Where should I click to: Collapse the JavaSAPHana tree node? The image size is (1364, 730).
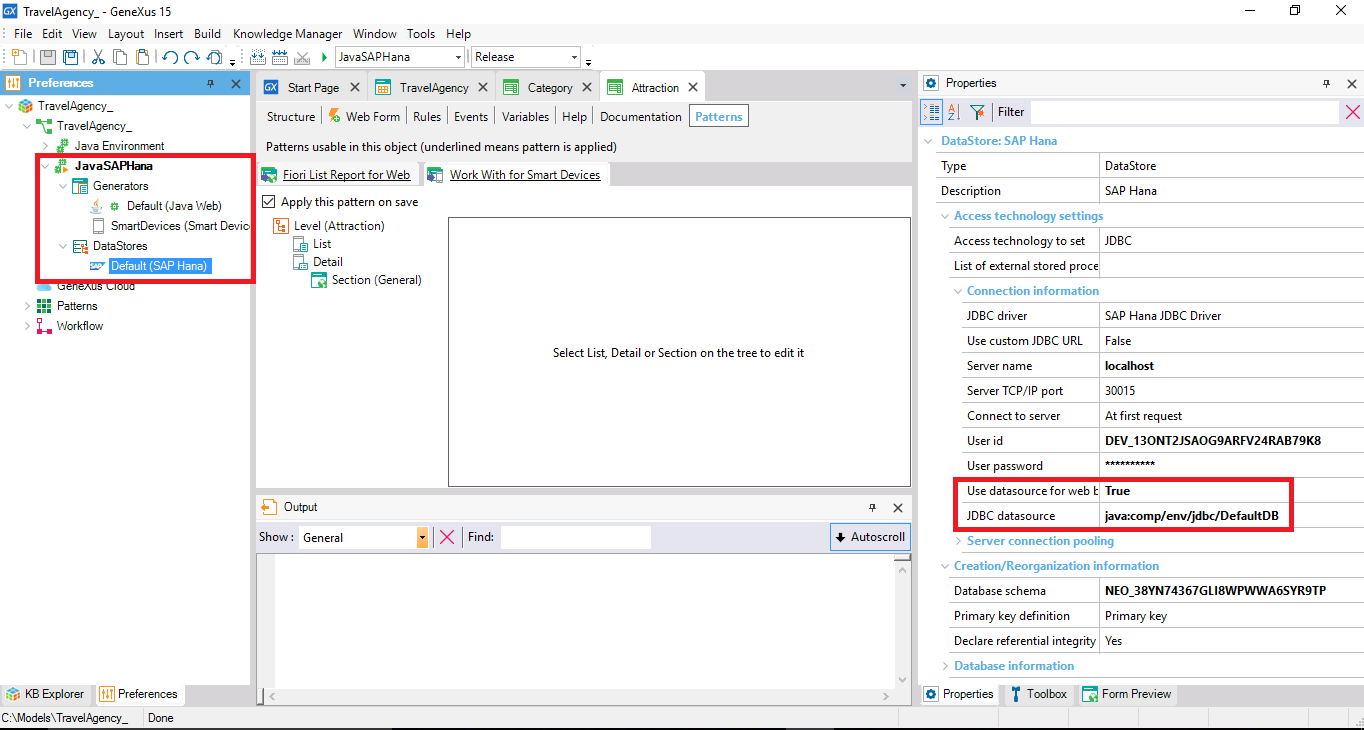coord(44,166)
